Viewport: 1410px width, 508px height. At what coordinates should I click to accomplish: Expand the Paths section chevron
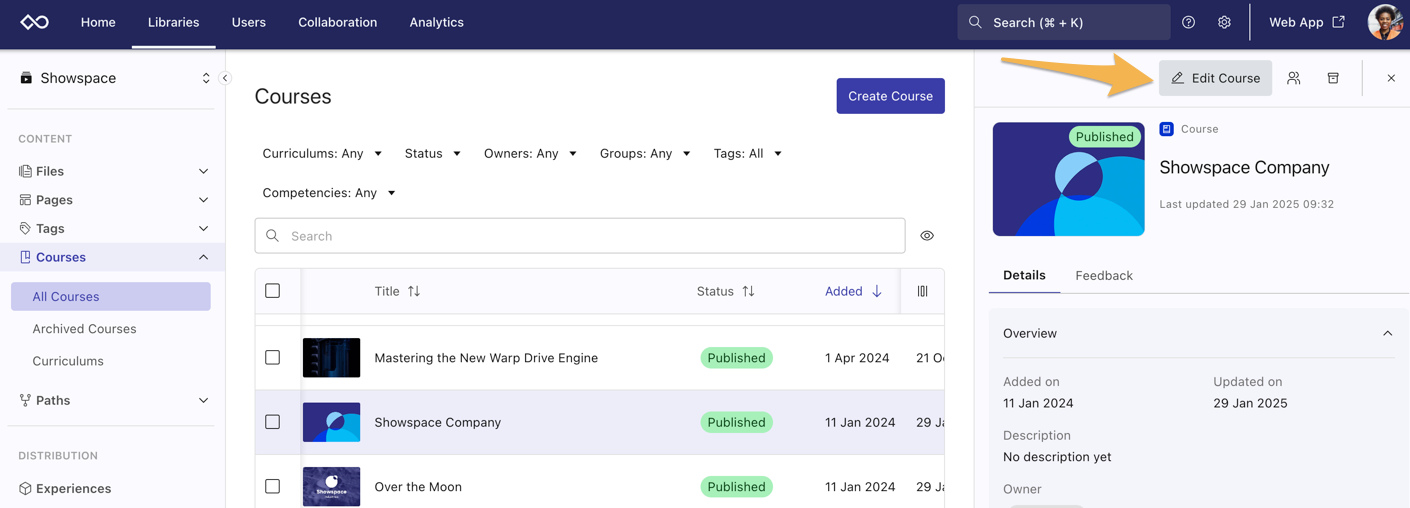tap(203, 400)
